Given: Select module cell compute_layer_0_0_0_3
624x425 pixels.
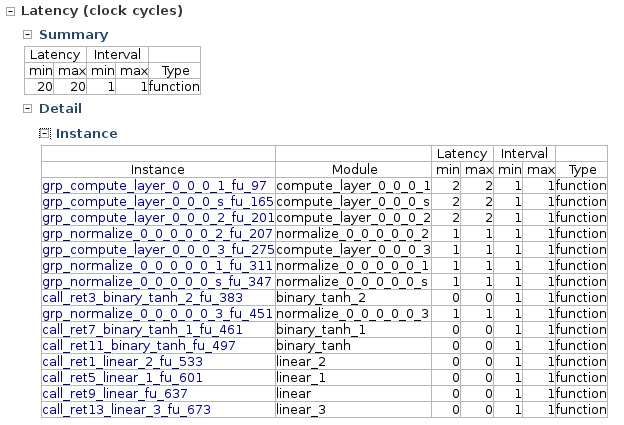Looking at the screenshot, I should (x=353, y=250).
